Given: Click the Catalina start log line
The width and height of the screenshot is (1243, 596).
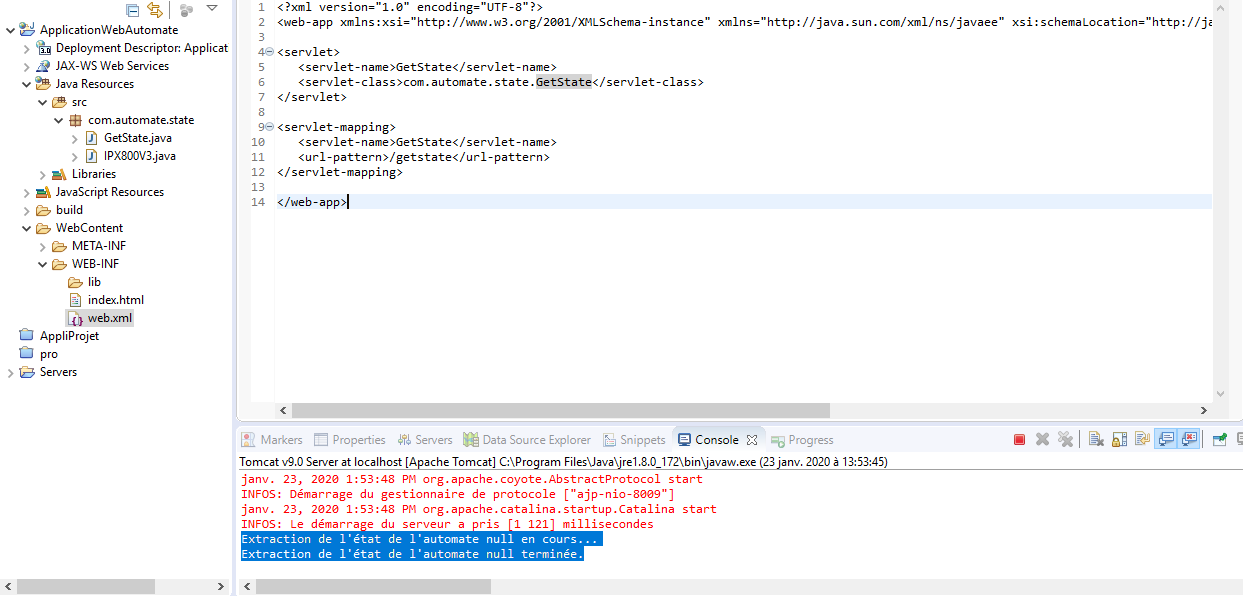Looking at the screenshot, I should [479, 509].
